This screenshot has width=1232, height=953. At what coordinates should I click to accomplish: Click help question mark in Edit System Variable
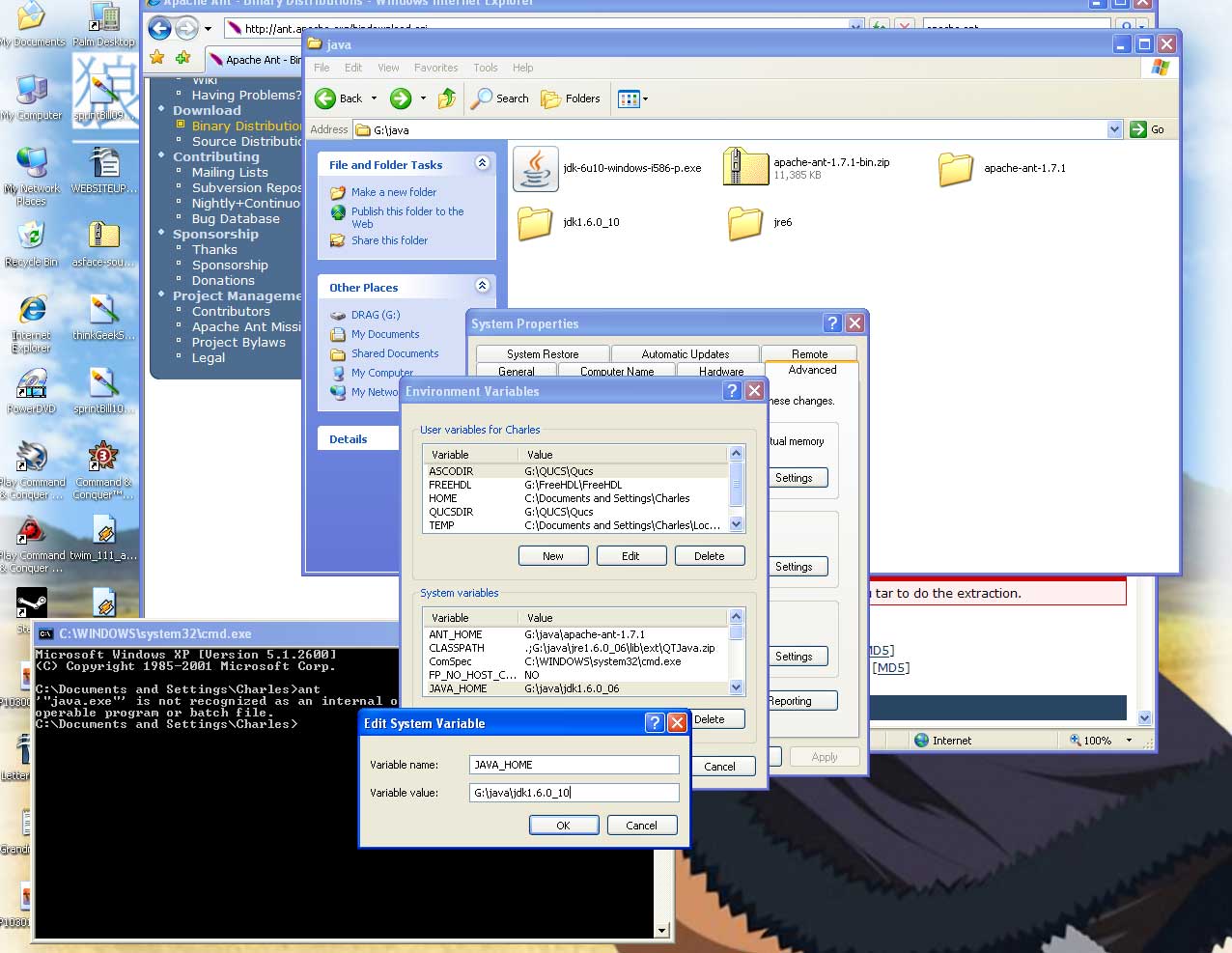click(655, 722)
